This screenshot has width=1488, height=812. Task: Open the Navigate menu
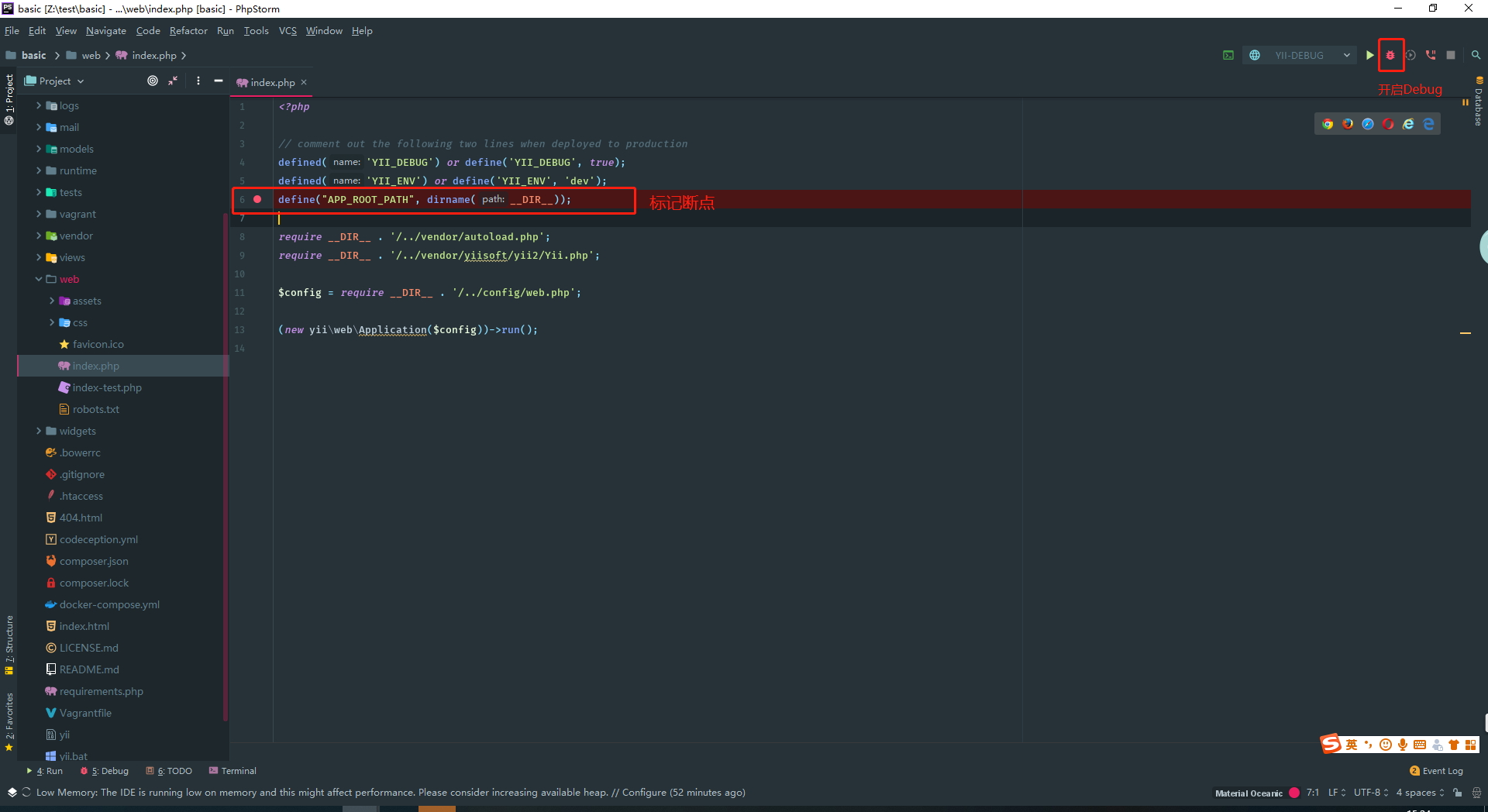pyautogui.click(x=106, y=31)
